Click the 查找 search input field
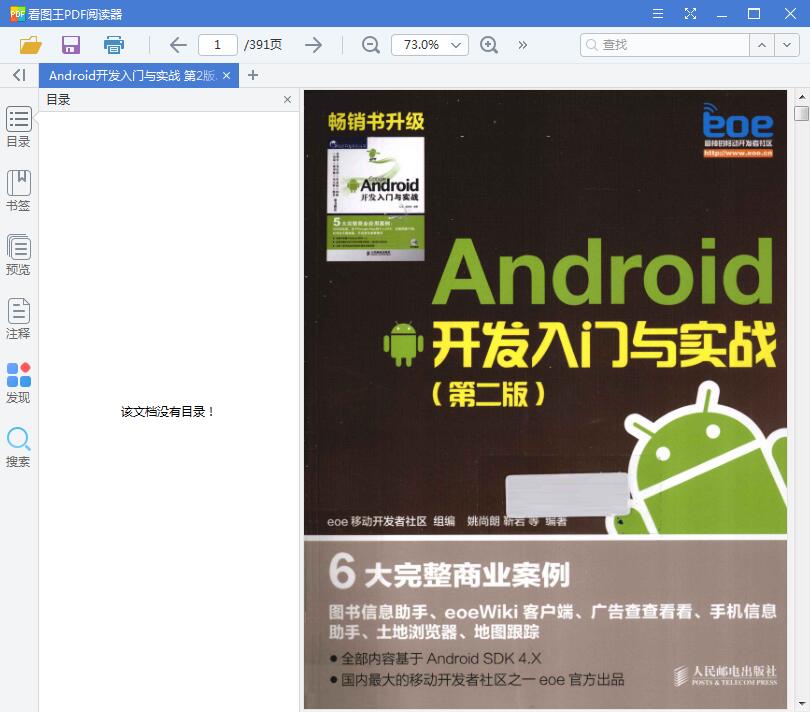This screenshot has height=712, width=810. (x=665, y=45)
